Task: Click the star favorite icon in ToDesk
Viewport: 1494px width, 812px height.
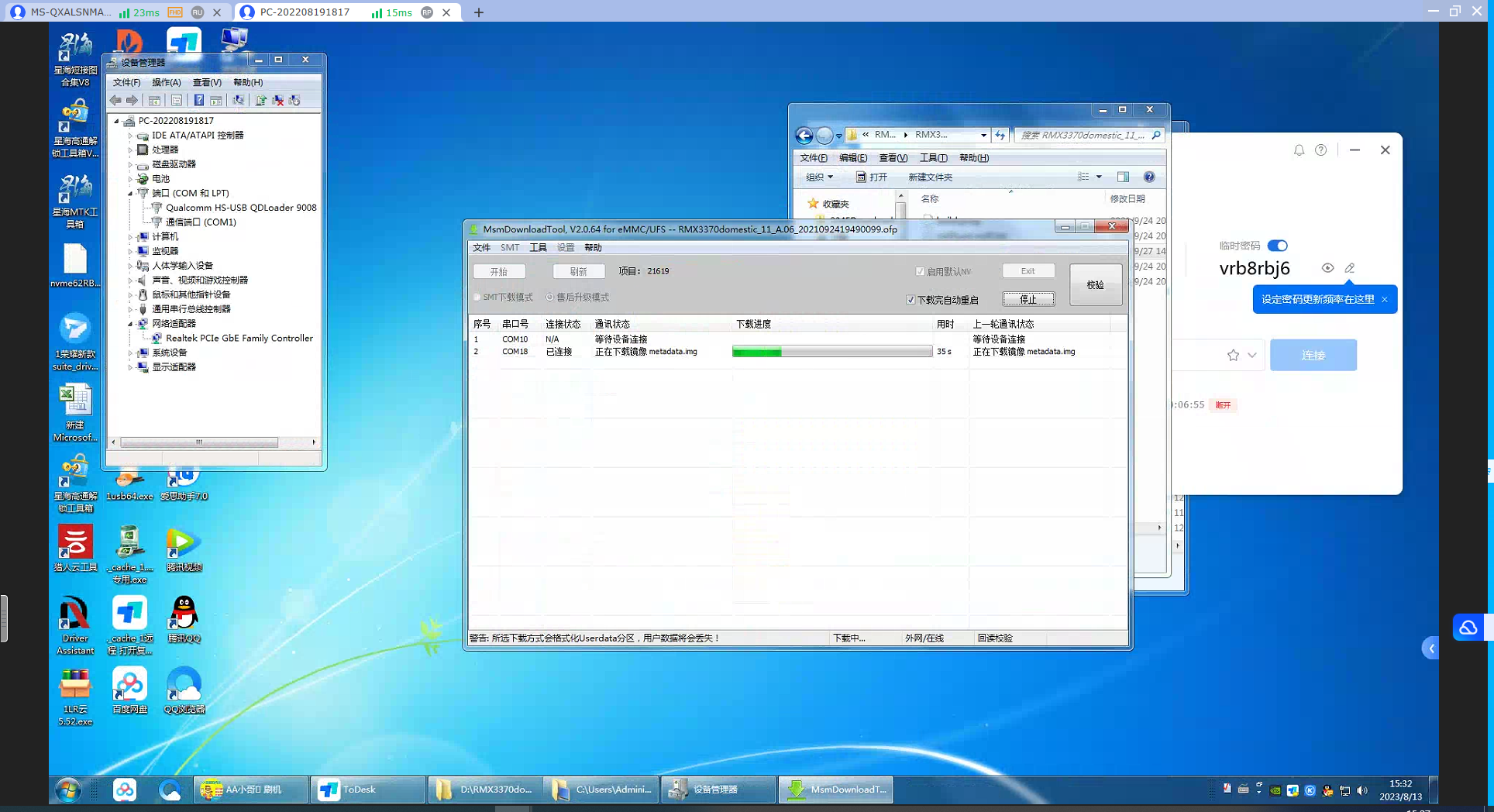Action: [x=1233, y=355]
